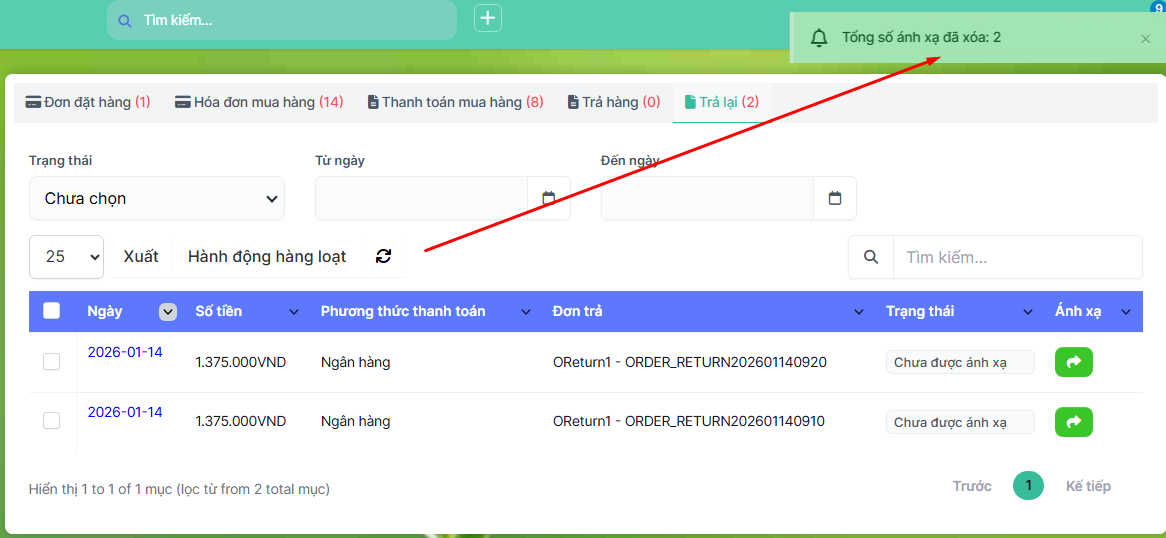The image size is (1166, 538).
Task: Focus the table Tìm kiếm search field
Action: [x=1016, y=257]
